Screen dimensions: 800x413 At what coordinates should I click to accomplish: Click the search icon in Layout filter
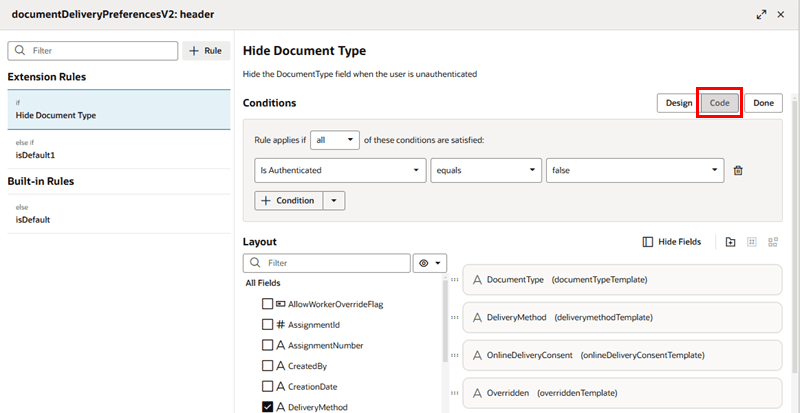[255, 263]
